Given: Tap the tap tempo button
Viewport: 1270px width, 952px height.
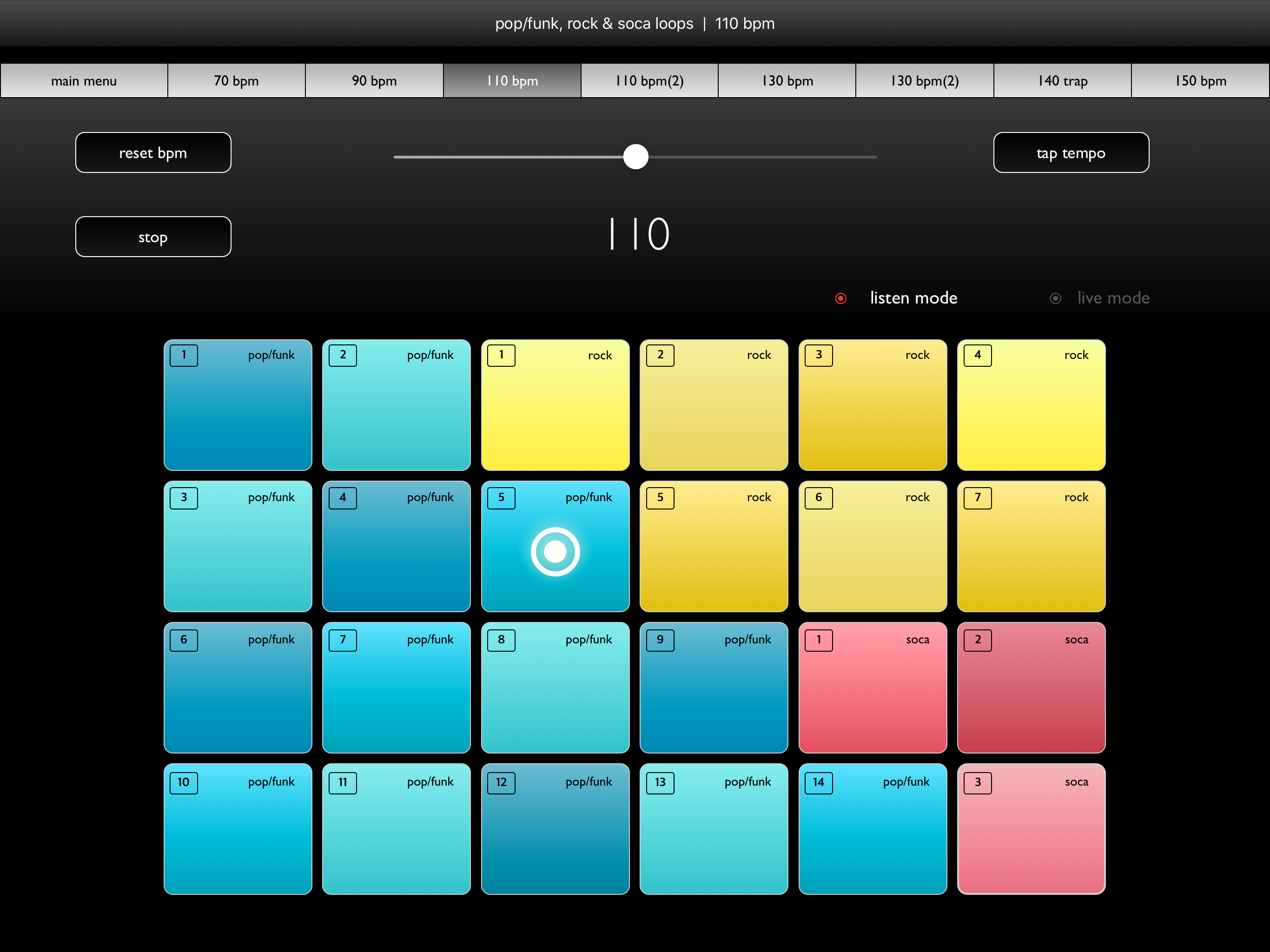Looking at the screenshot, I should point(1072,153).
